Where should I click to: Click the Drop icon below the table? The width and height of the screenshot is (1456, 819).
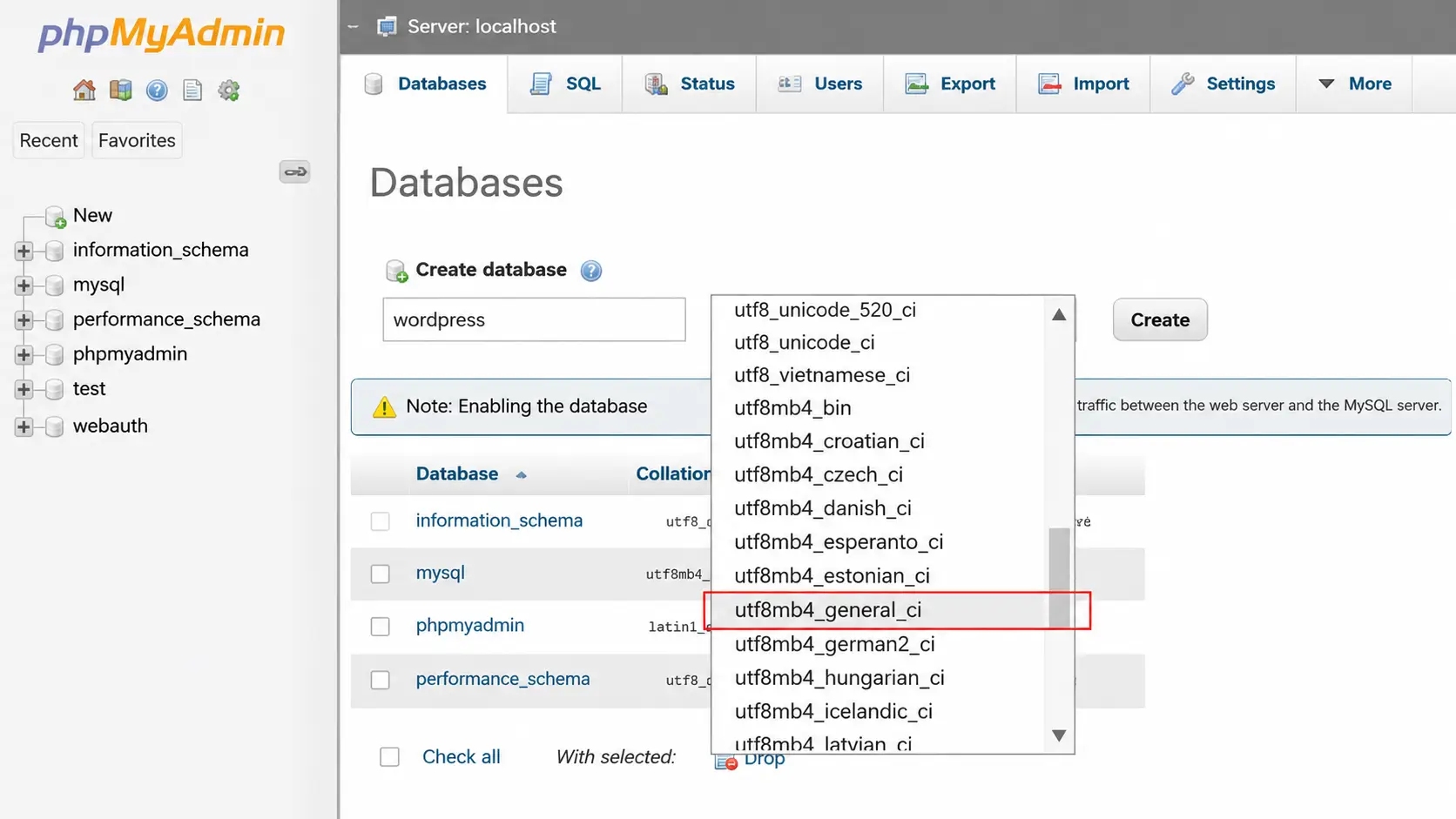coord(726,761)
